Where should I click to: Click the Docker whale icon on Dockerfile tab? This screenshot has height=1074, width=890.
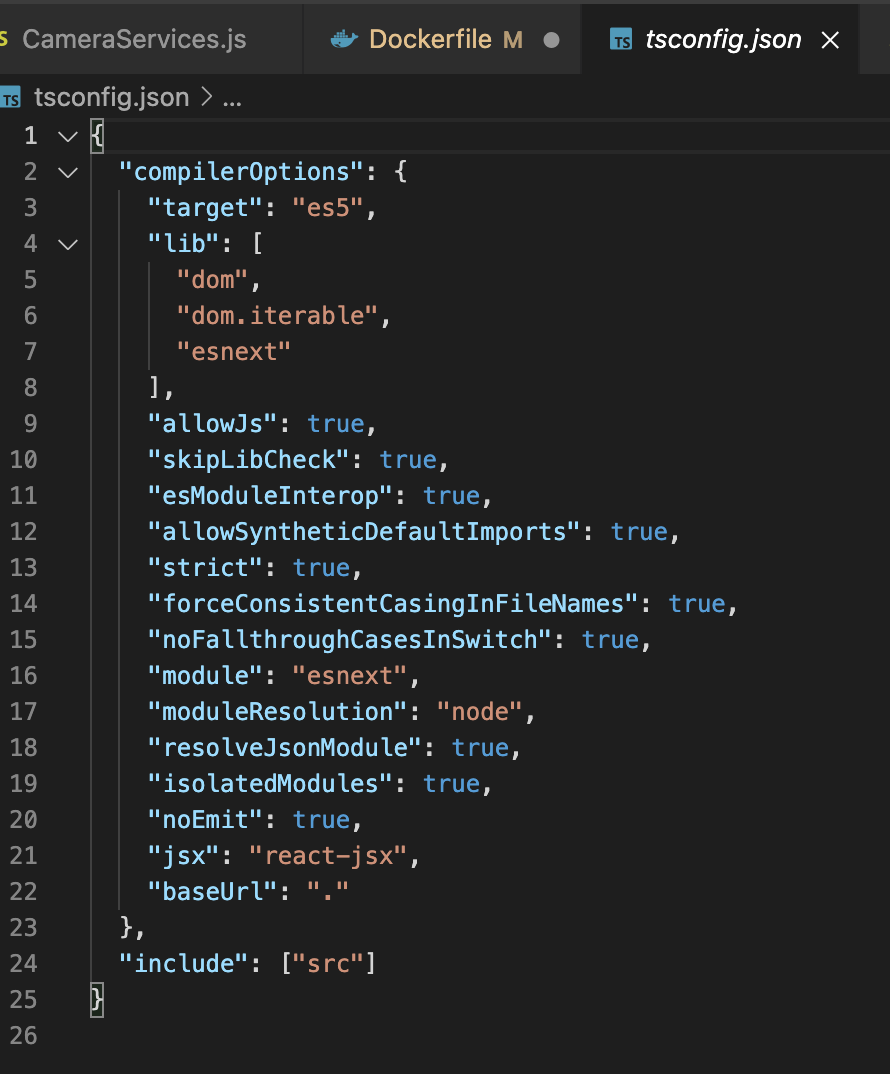pos(344,40)
